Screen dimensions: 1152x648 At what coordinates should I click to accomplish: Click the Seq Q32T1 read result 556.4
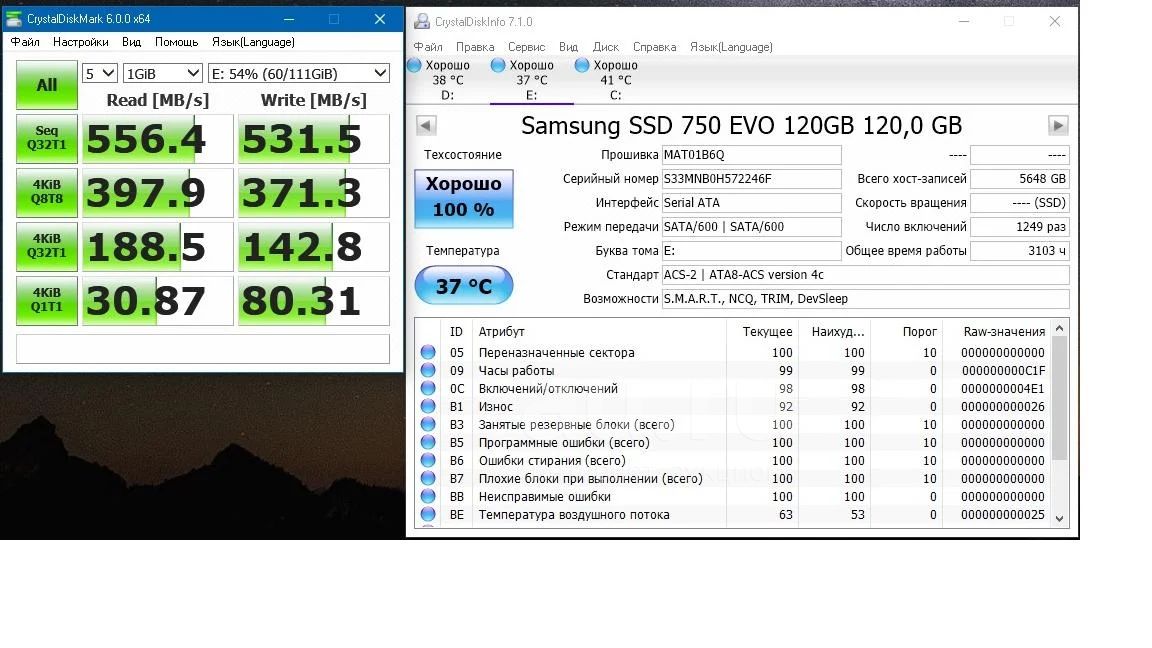tap(157, 139)
